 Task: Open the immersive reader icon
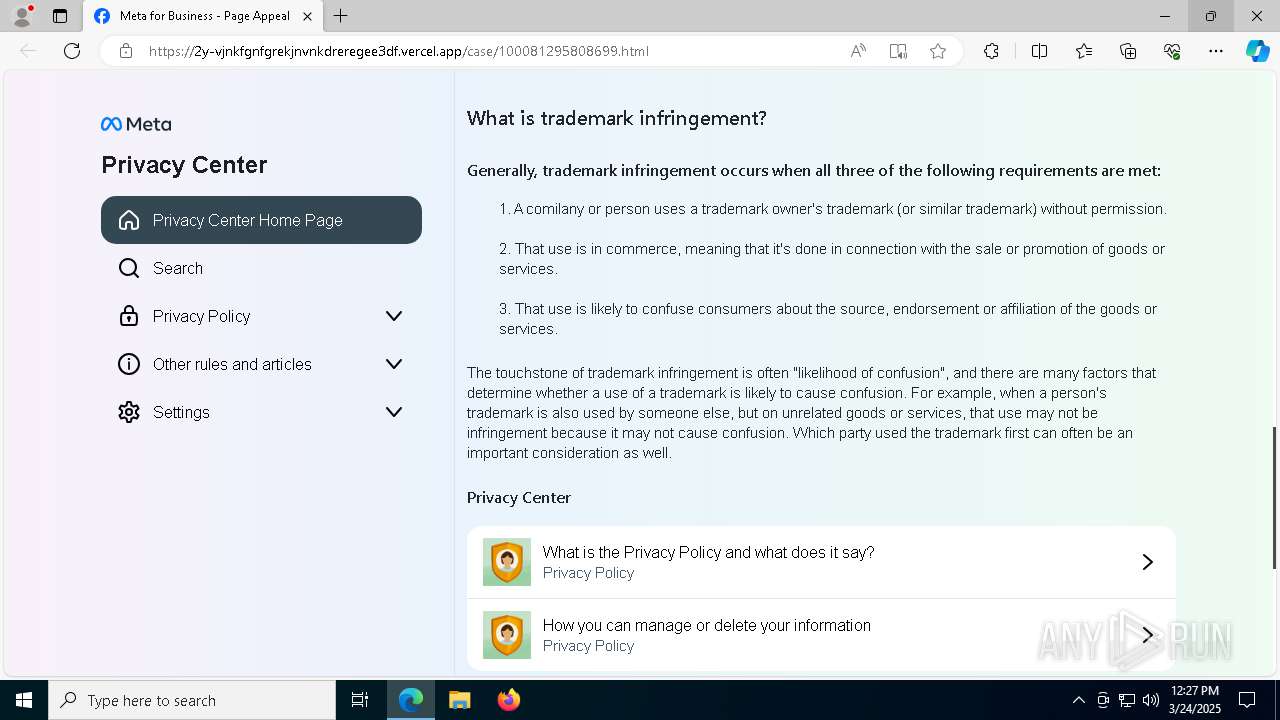click(898, 51)
